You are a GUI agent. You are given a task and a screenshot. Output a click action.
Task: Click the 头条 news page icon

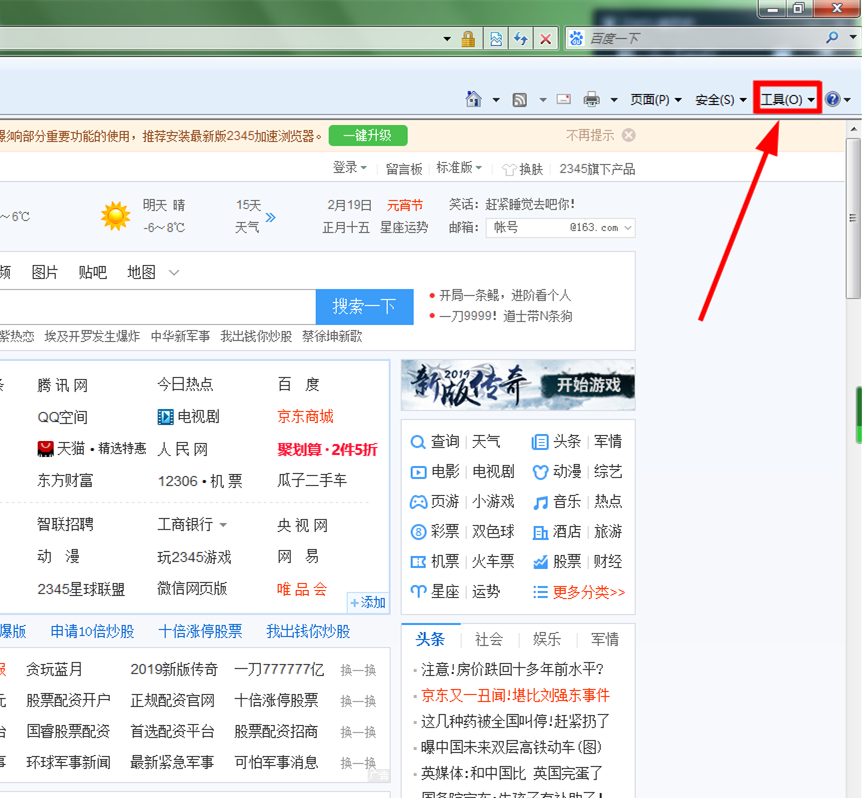click(540, 442)
